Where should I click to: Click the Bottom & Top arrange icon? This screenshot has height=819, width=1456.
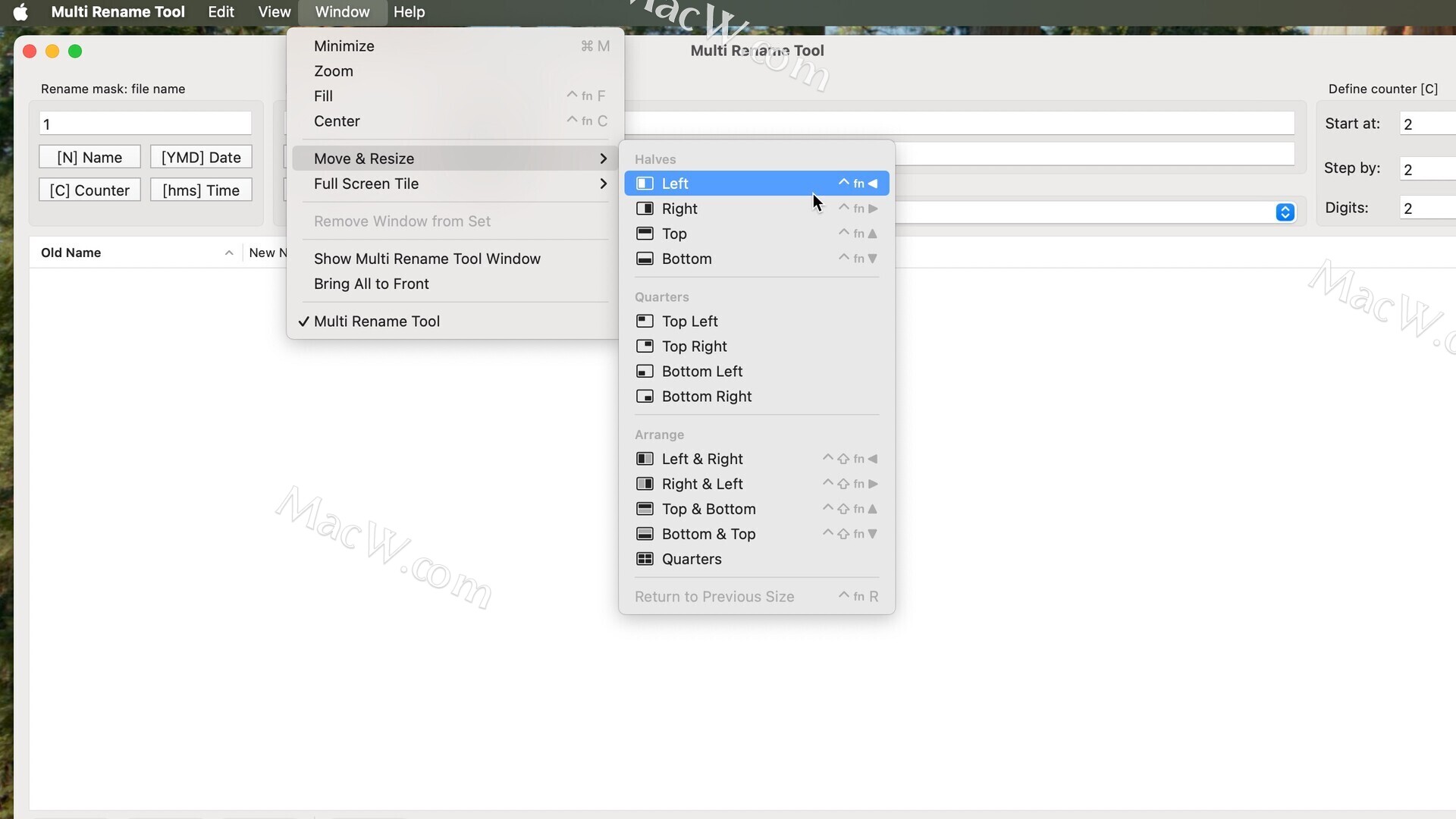(x=645, y=534)
